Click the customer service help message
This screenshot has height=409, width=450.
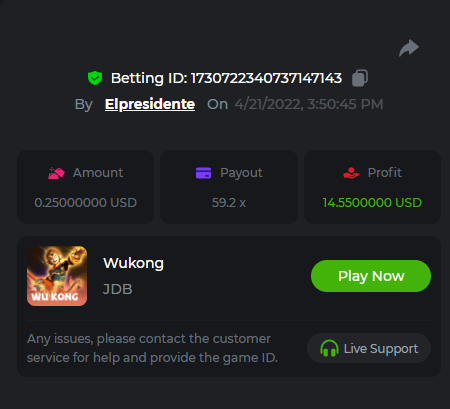click(152, 348)
